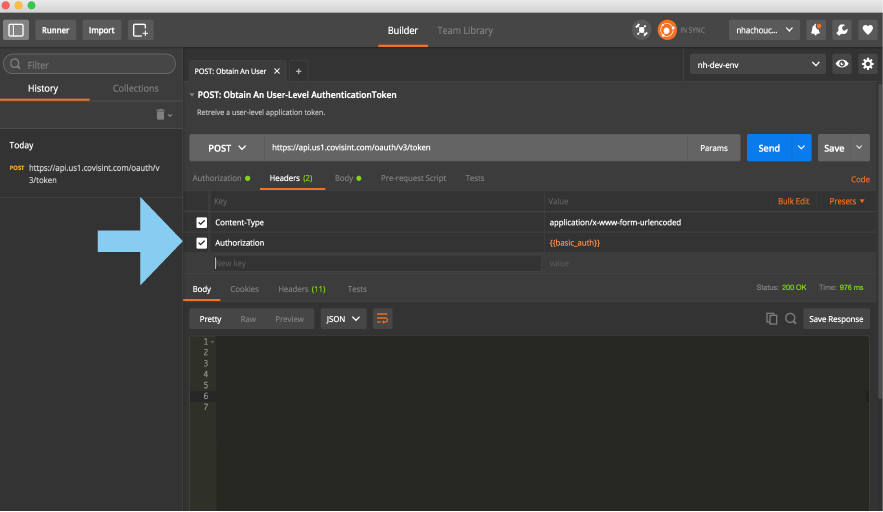Open notifications bell icon
883x512 pixels.
pos(816,30)
